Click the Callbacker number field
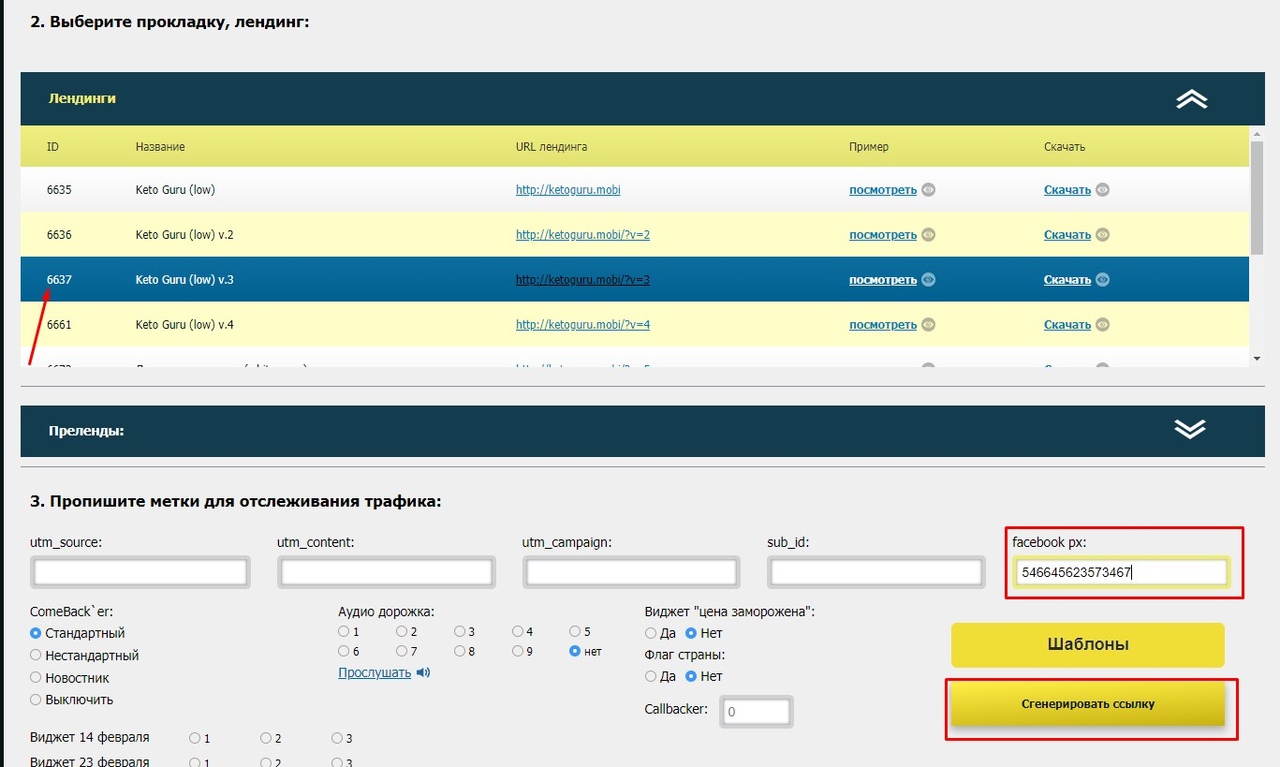The width and height of the screenshot is (1280, 767). pos(756,711)
